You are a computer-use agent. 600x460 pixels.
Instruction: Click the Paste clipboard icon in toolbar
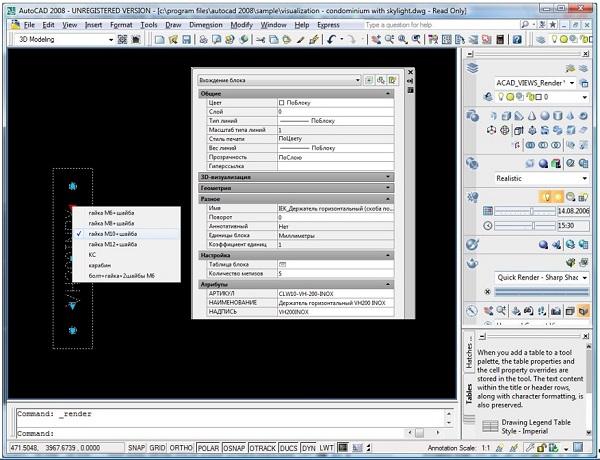pyautogui.click(x=287, y=39)
